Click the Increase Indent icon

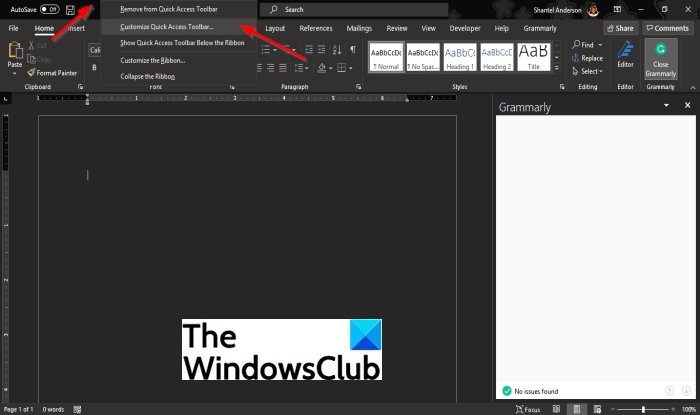coord(321,50)
